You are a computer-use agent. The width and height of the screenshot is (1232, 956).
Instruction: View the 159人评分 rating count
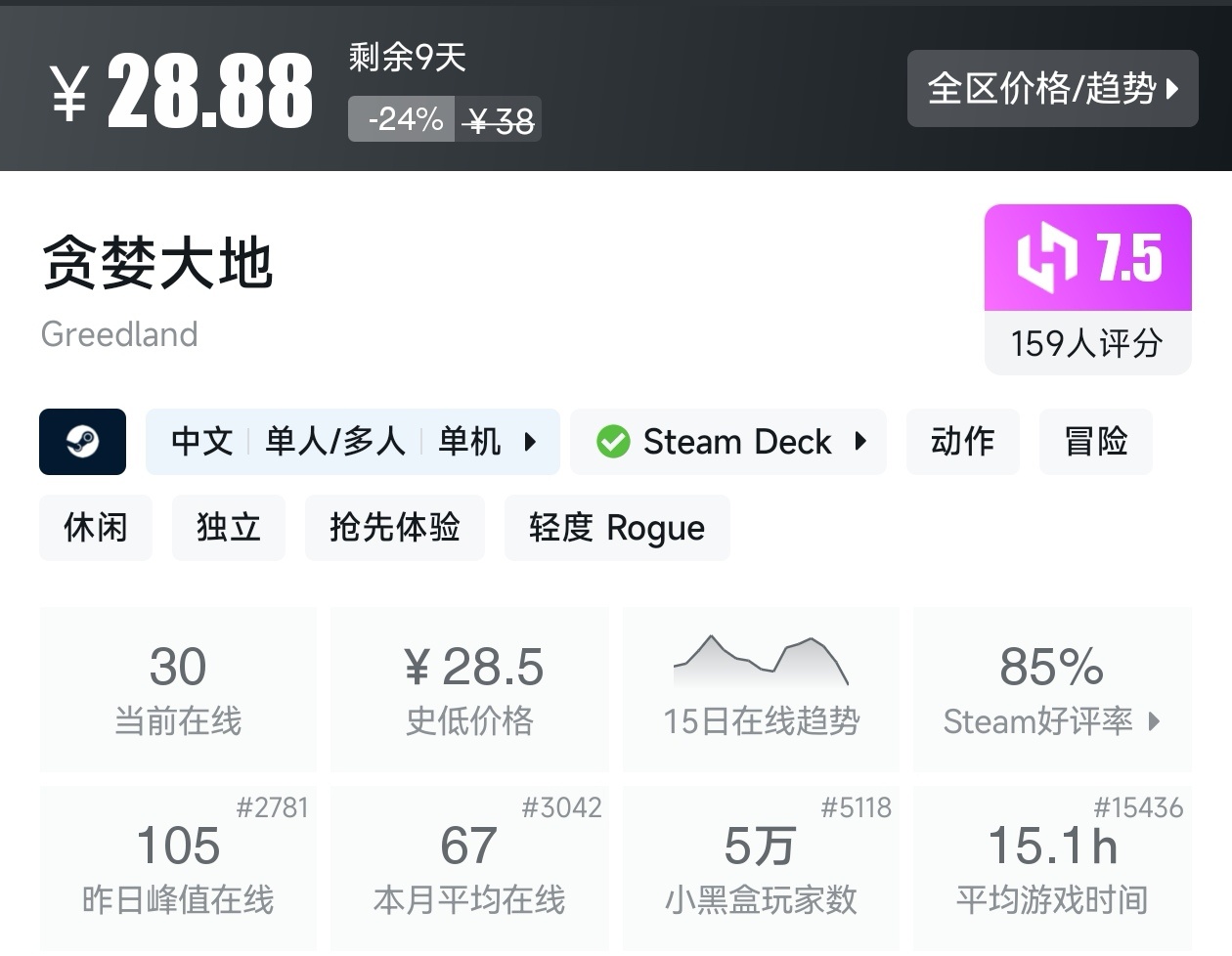point(1087,343)
